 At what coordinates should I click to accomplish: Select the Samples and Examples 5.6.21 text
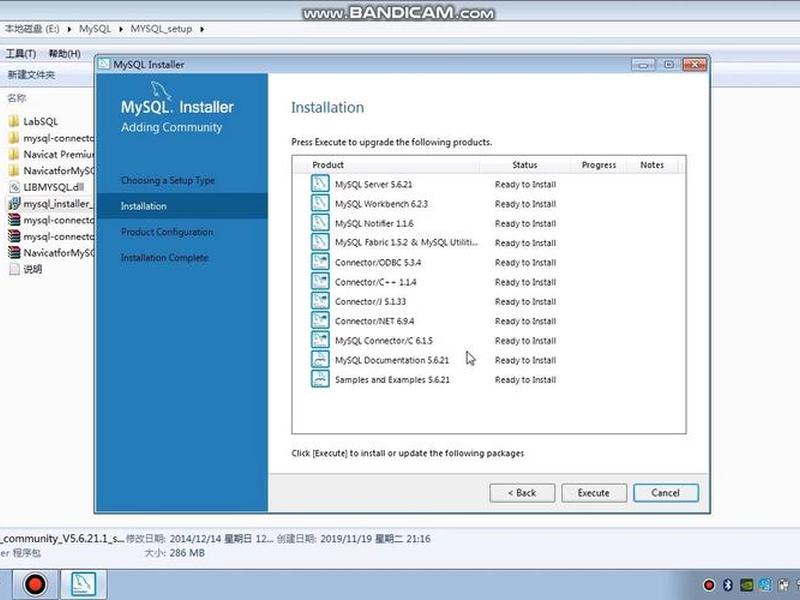392,380
